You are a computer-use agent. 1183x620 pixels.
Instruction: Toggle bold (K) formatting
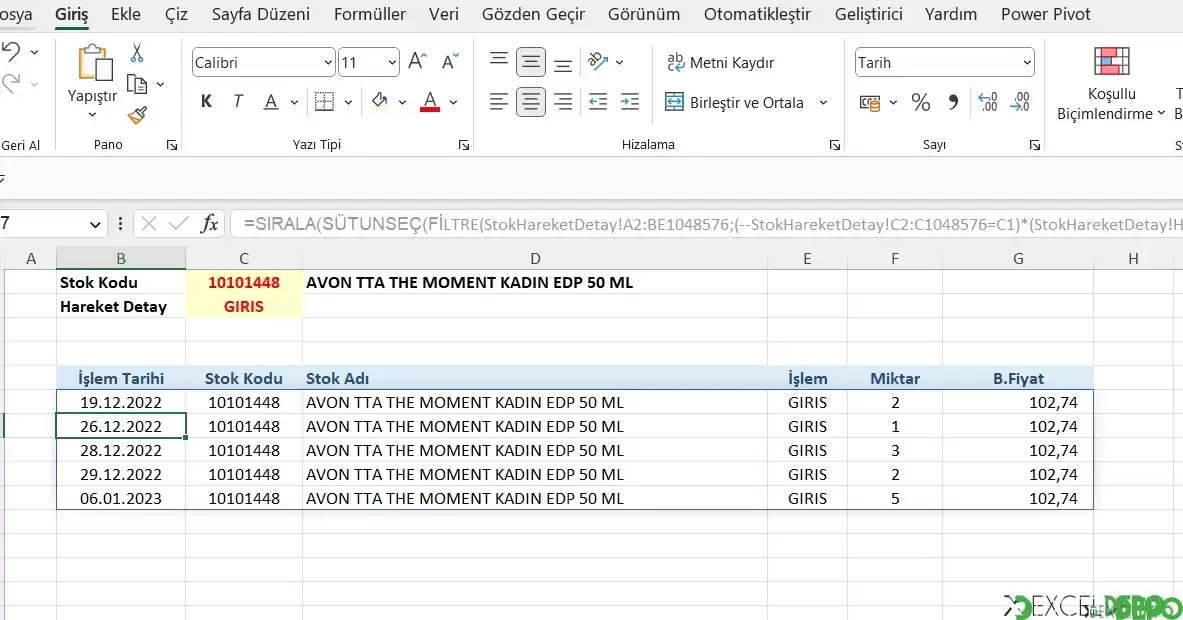(x=206, y=102)
